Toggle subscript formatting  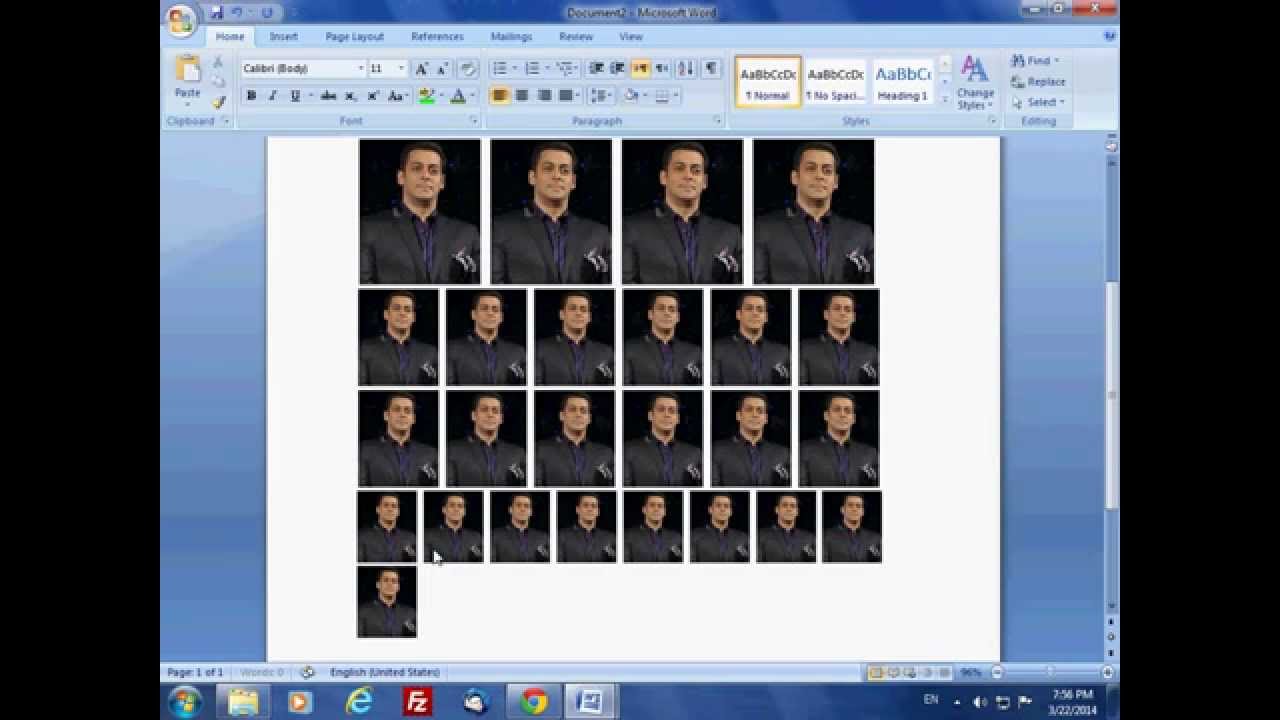pos(350,96)
